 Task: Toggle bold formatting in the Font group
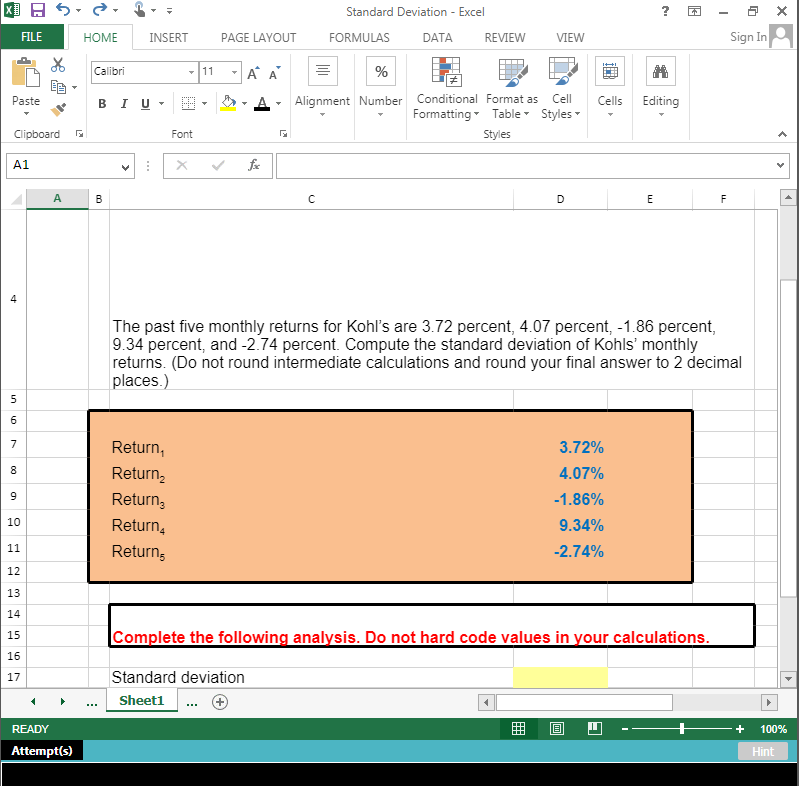tap(102, 103)
